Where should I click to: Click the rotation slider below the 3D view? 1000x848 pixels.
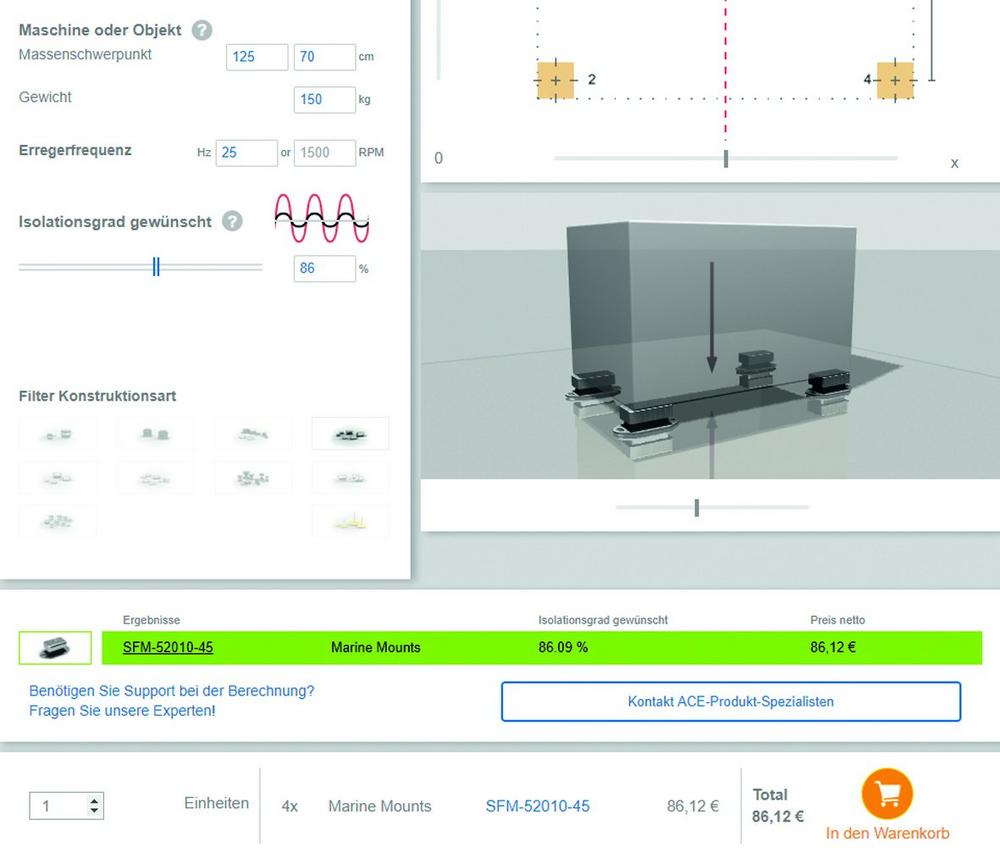[712, 508]
